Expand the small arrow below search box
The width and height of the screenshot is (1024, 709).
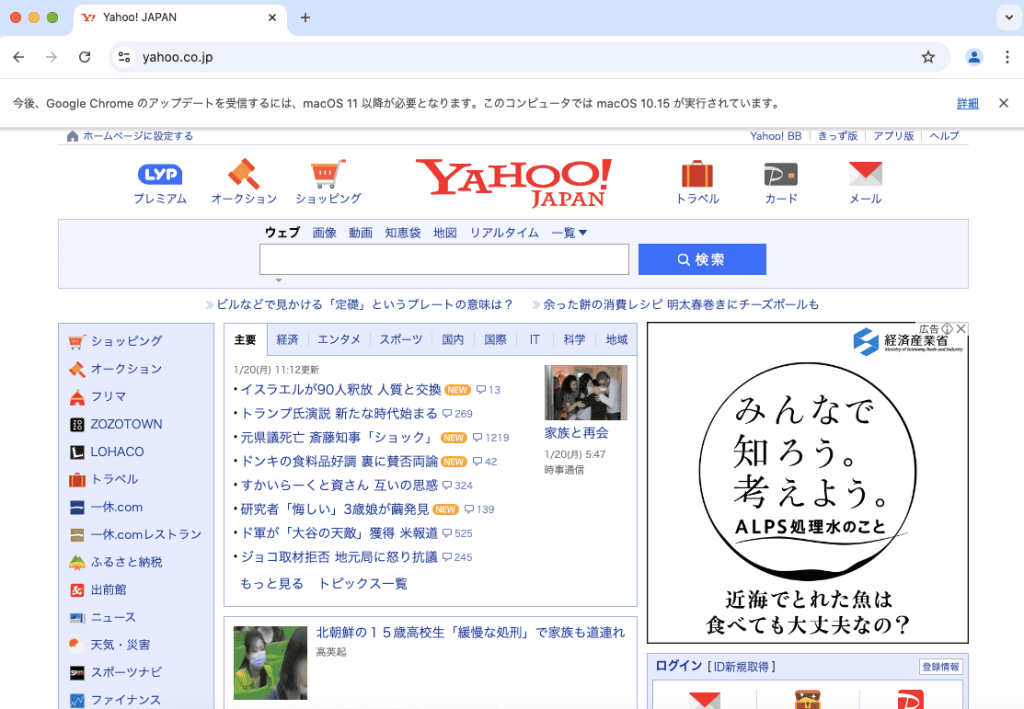tap(279, 280)
